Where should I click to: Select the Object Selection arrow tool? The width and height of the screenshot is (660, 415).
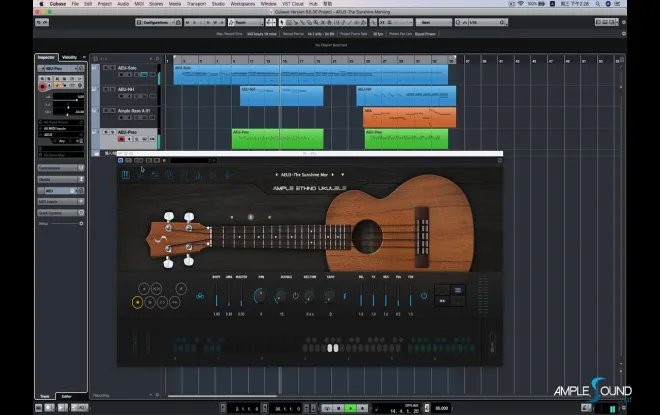(x=282, y=22)
